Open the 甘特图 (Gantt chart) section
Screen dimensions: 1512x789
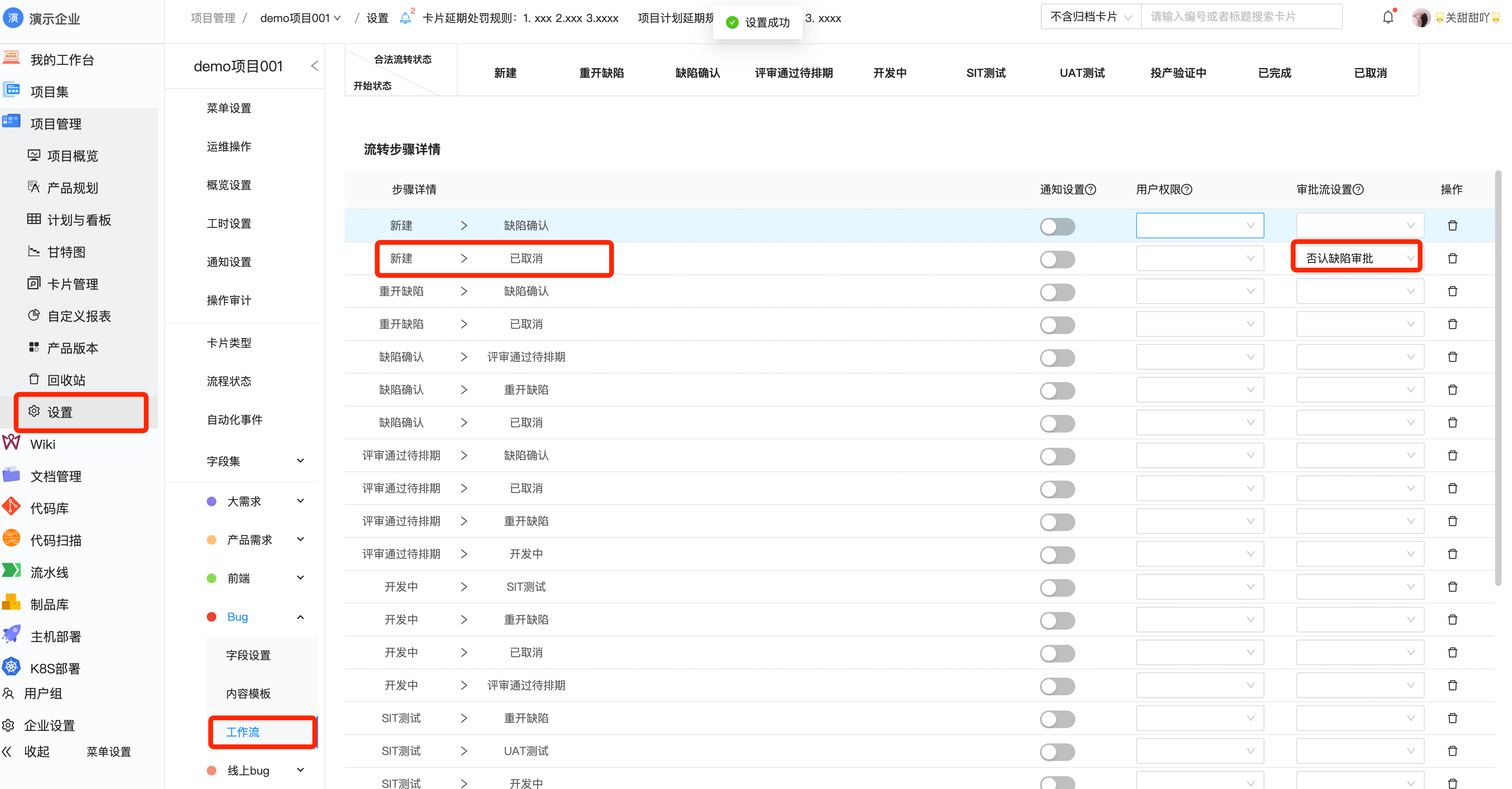pyautogui.click(x=65, y=251)
